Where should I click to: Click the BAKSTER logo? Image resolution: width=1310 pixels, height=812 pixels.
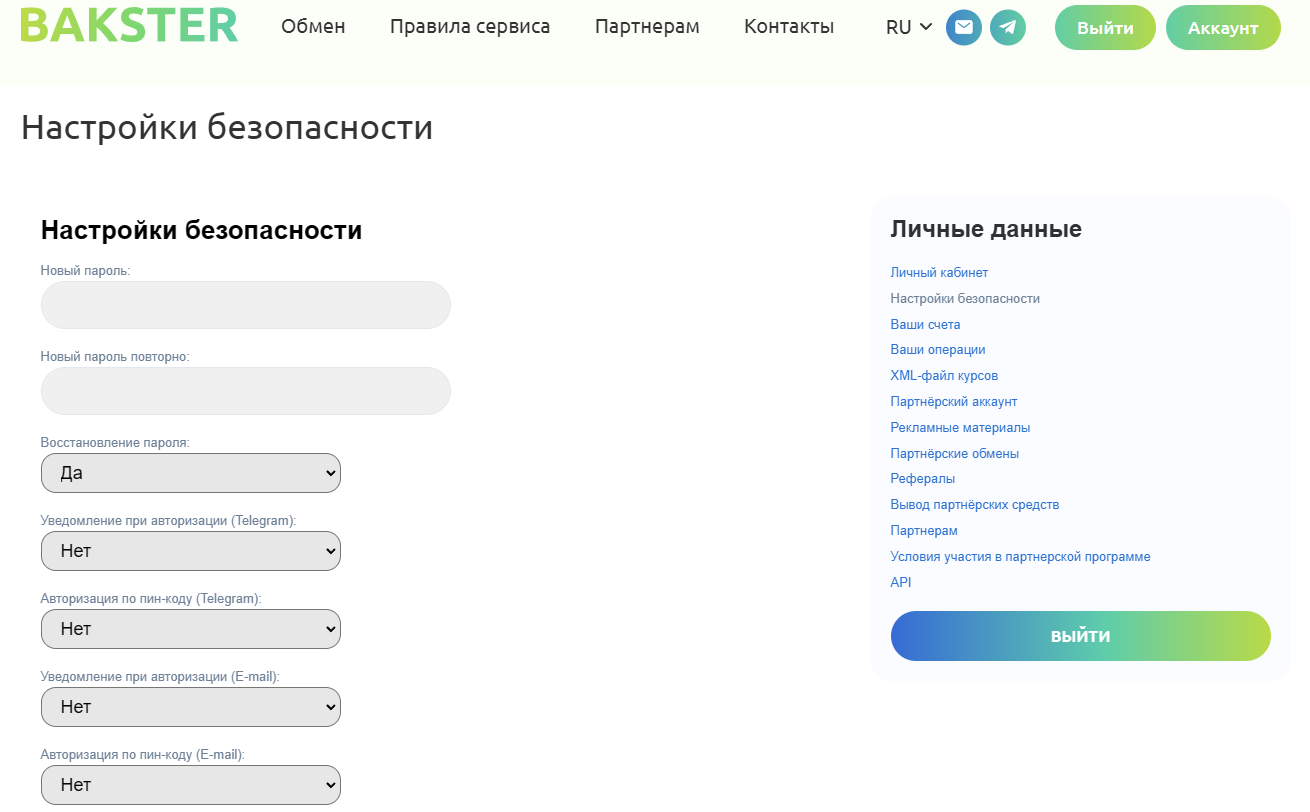129,25
